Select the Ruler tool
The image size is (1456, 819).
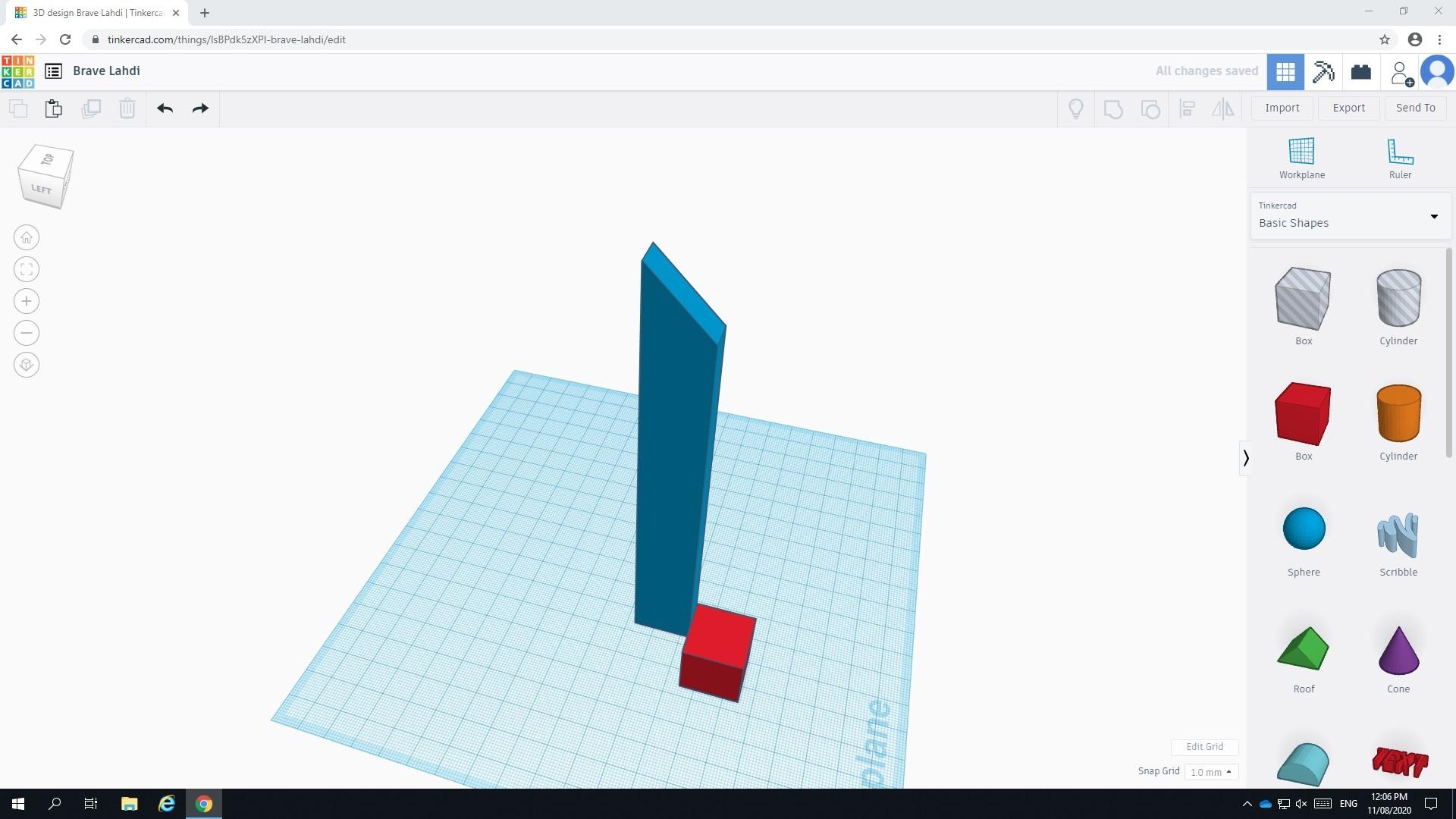pyautogui.click(x=1399, y=152)
